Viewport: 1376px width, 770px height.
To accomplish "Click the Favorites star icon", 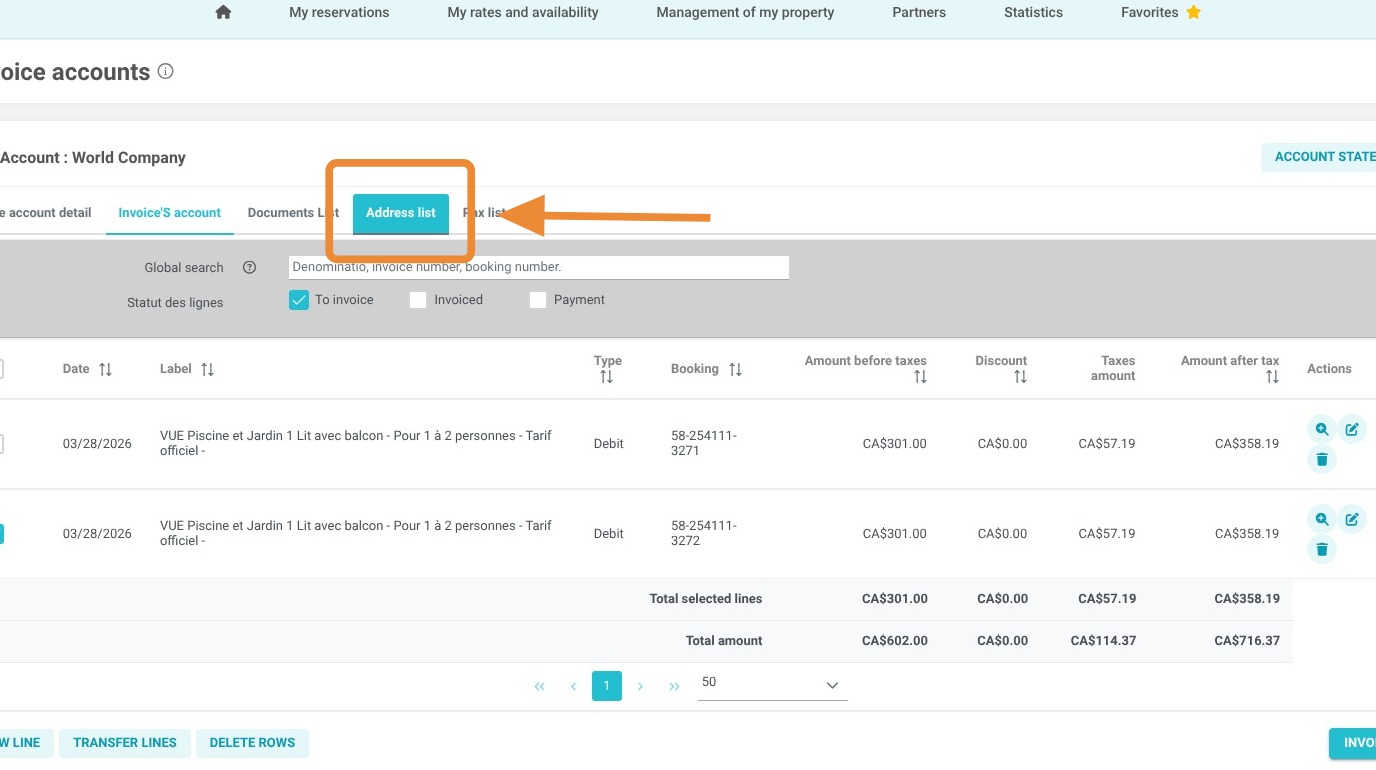I will pos(1193,13).
